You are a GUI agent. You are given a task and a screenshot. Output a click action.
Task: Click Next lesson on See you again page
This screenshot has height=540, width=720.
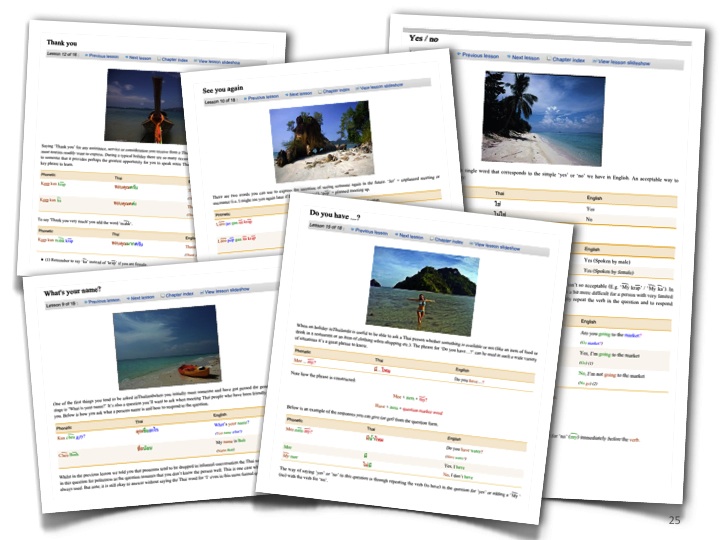pyautogui.click(x=300, y=93)
